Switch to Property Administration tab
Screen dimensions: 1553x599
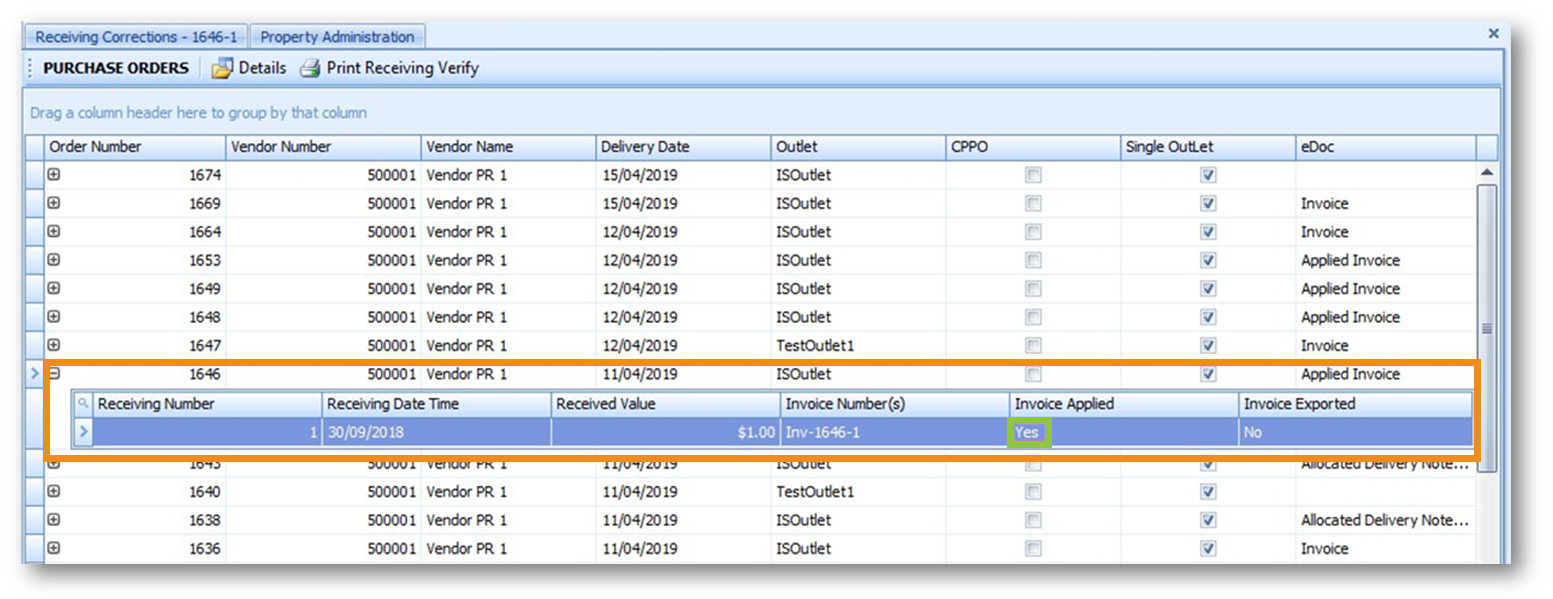pyautogui.click(x=337, y=37)
